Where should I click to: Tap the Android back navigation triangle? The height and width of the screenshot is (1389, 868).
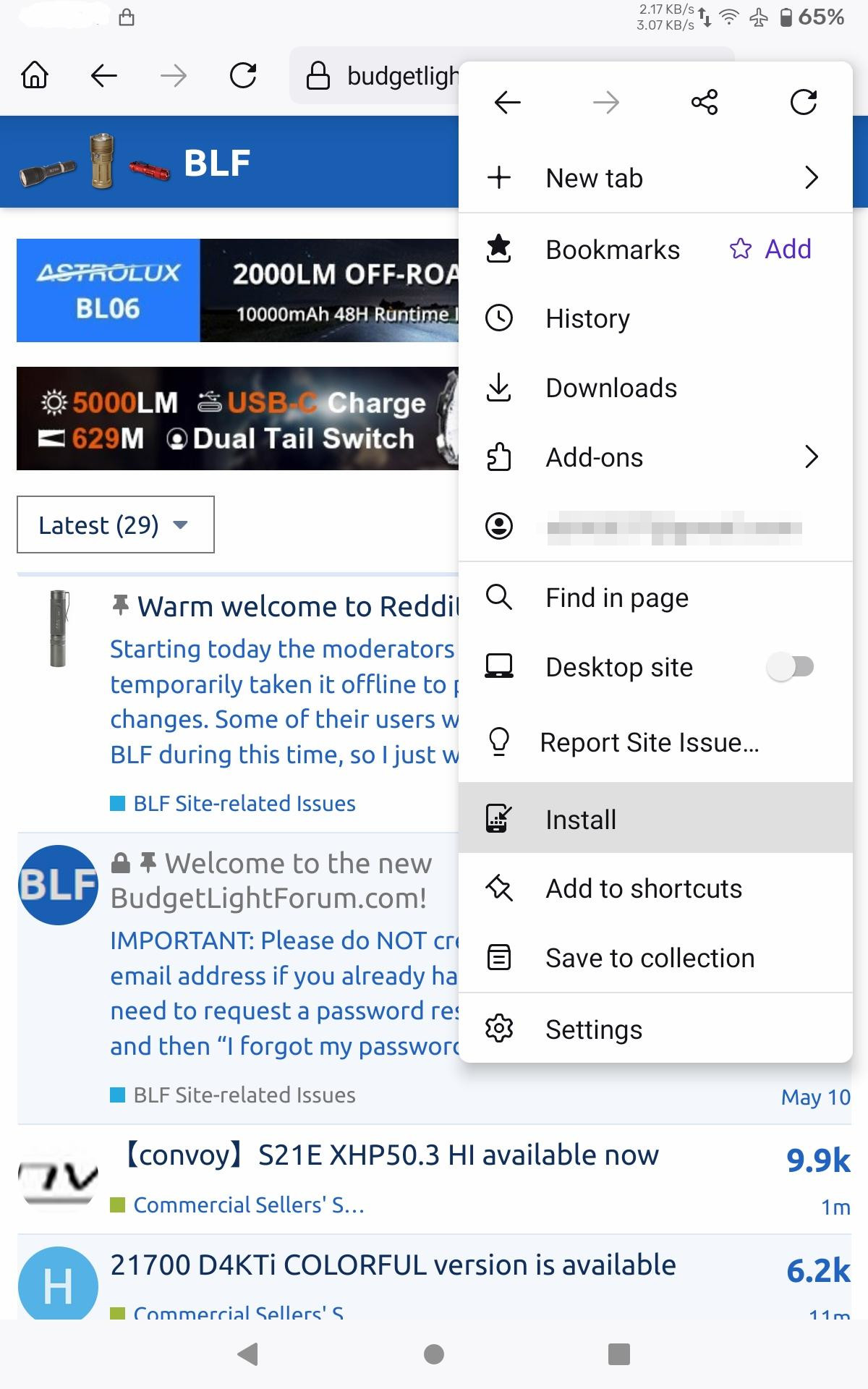(248, 1354)
